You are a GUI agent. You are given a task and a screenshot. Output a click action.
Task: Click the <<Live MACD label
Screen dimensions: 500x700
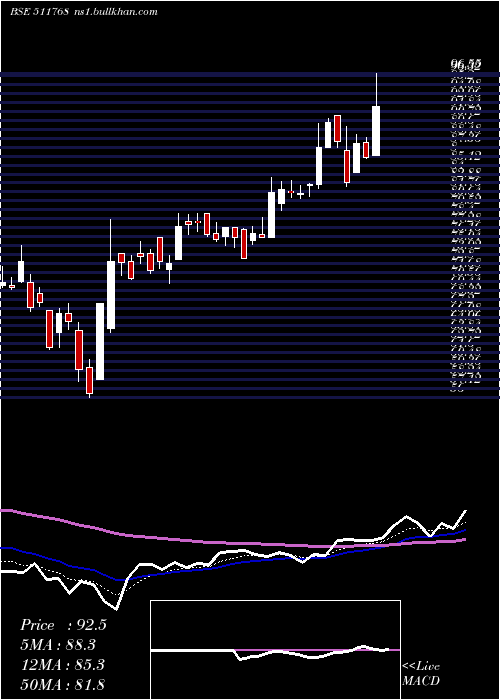pyautogui.click(x=421, y=674)
